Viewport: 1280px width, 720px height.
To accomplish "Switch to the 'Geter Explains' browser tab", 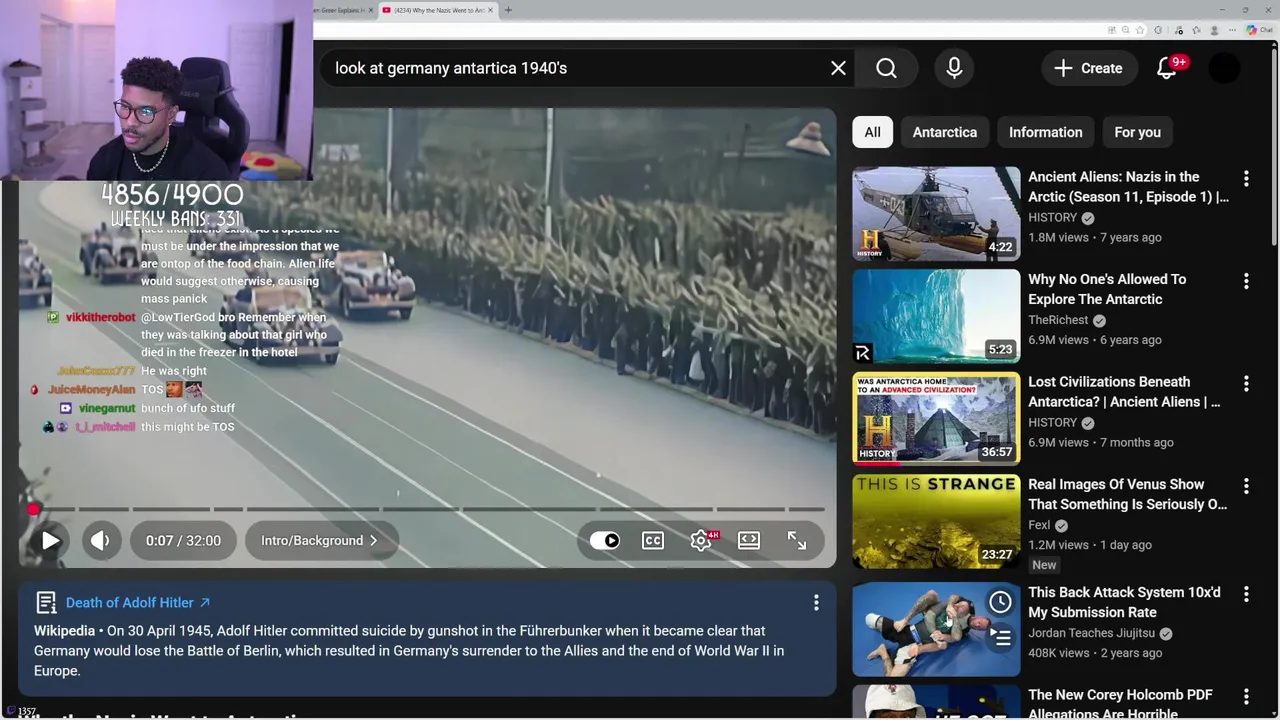I will (x=340, y=10).
